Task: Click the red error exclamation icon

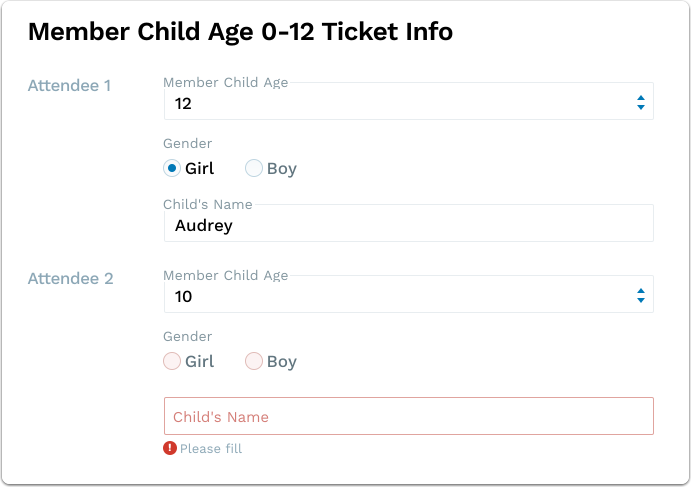Action: pyautogui.click(x=170, y=449)
